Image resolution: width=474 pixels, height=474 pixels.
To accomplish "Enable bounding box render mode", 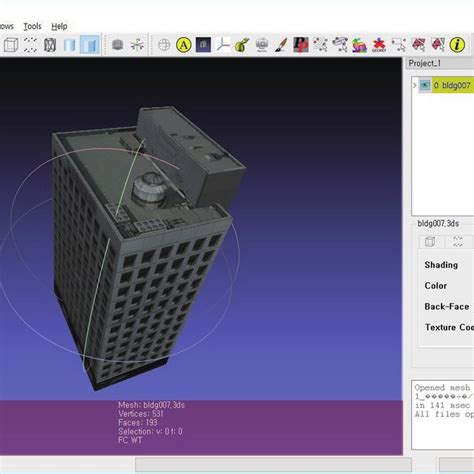I will (11, 45).
